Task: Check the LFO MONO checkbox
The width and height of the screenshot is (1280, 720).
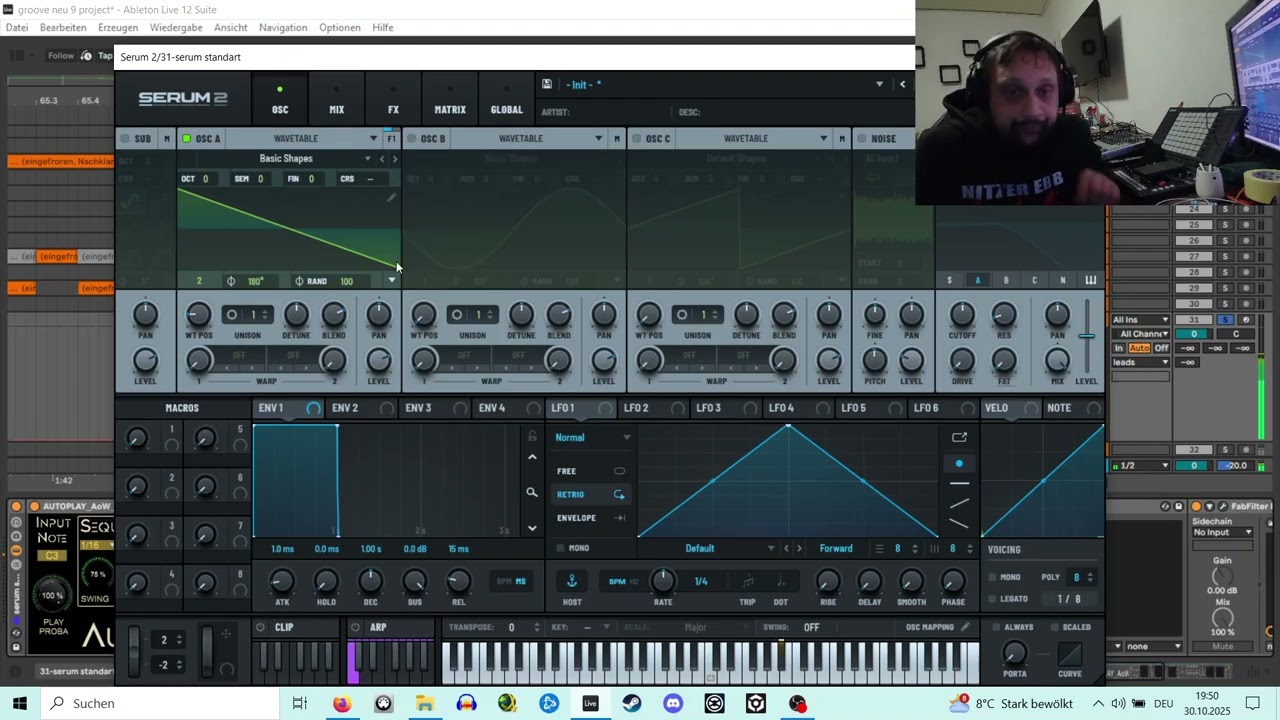Action: (x=560, y=548)
